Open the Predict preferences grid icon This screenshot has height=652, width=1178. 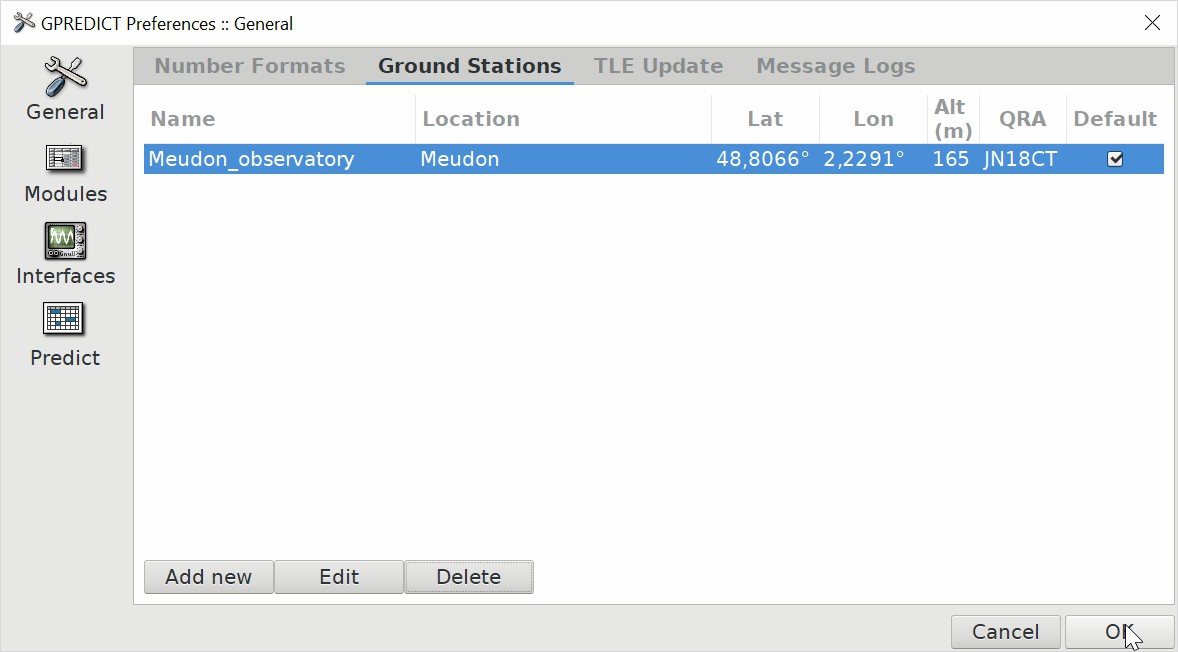[65, 319]
